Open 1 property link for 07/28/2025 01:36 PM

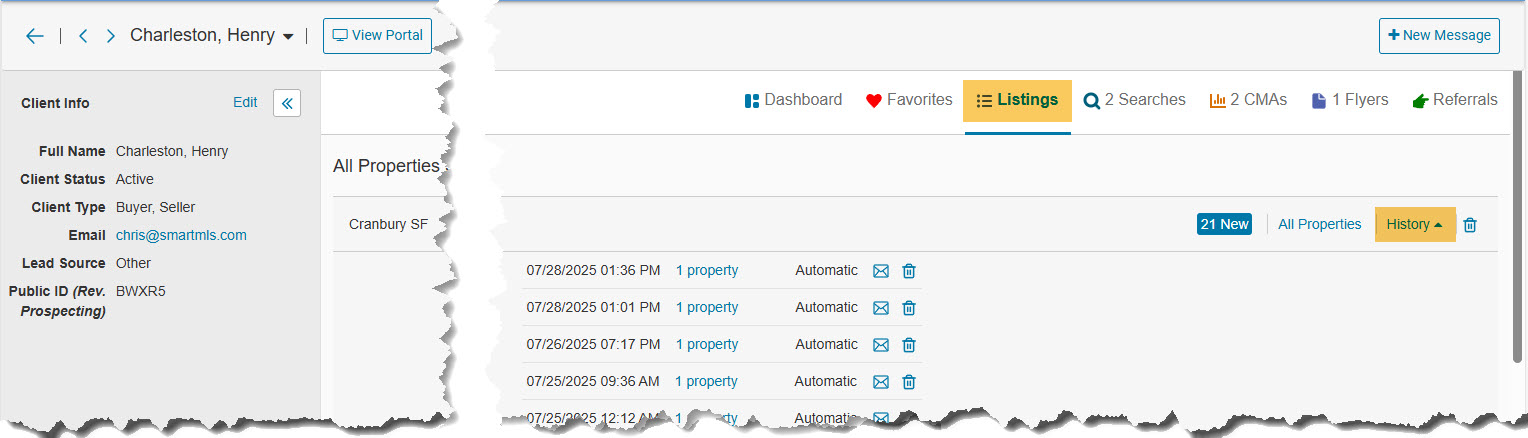pyautogui.click(x=707, y=270)
